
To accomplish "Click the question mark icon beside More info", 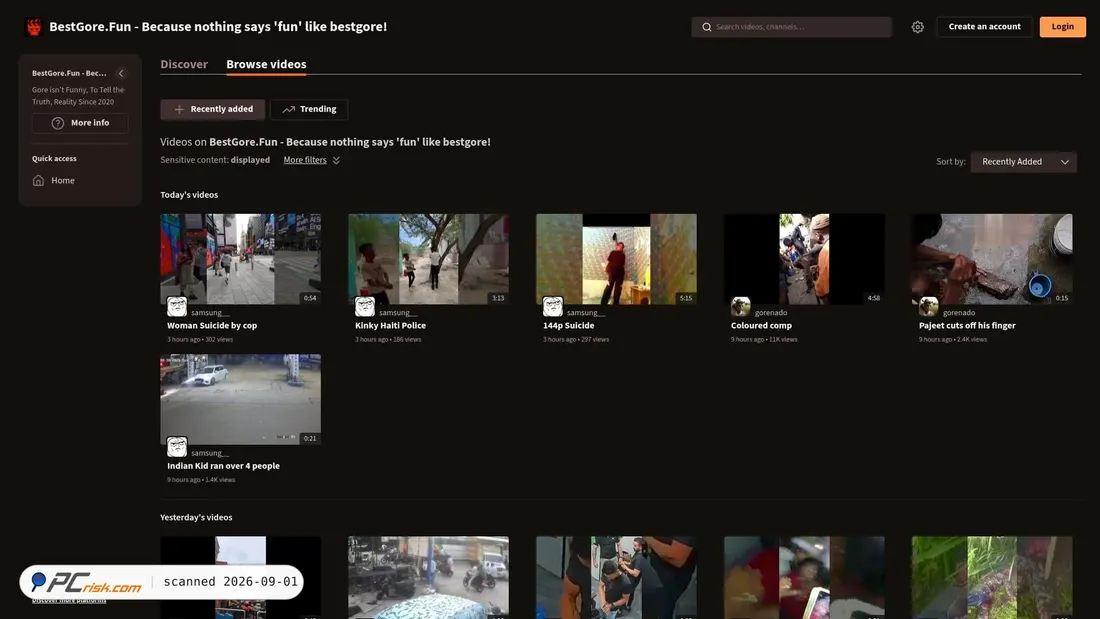I will pyautogui.click(x=58, y=123).
